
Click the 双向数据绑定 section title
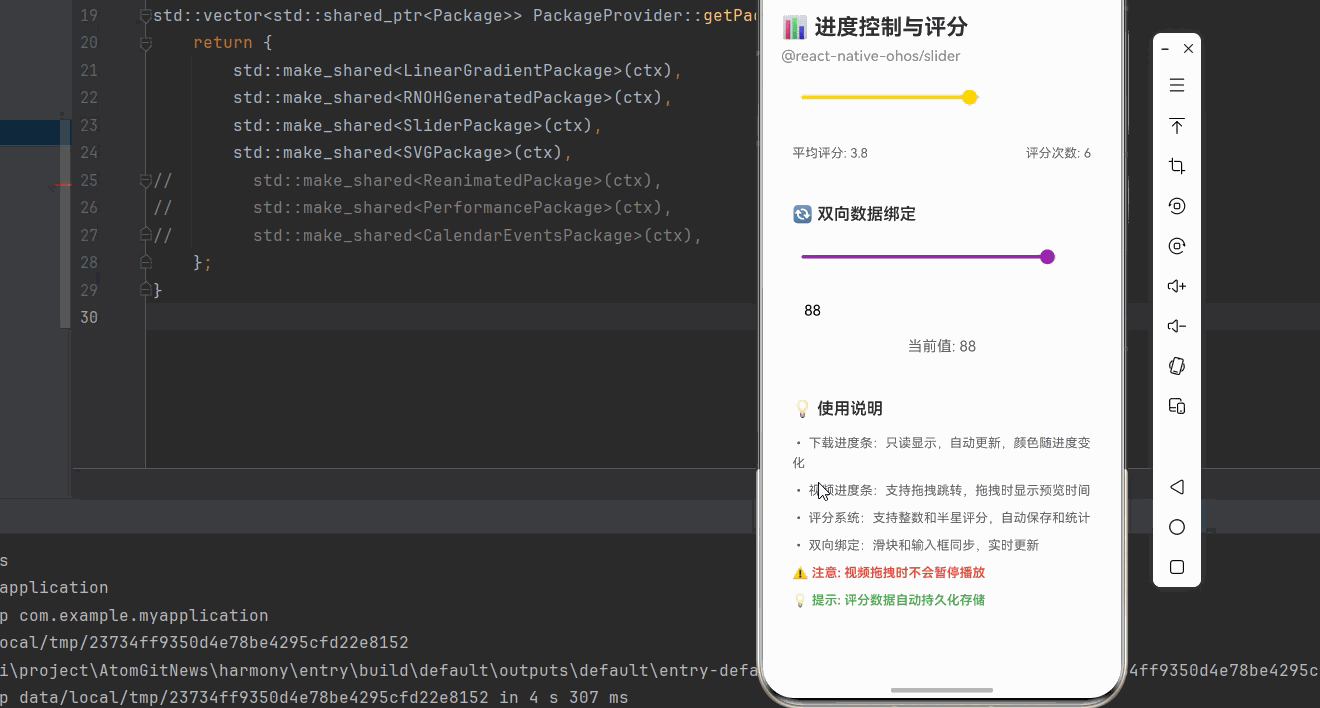tap(866, 214)
